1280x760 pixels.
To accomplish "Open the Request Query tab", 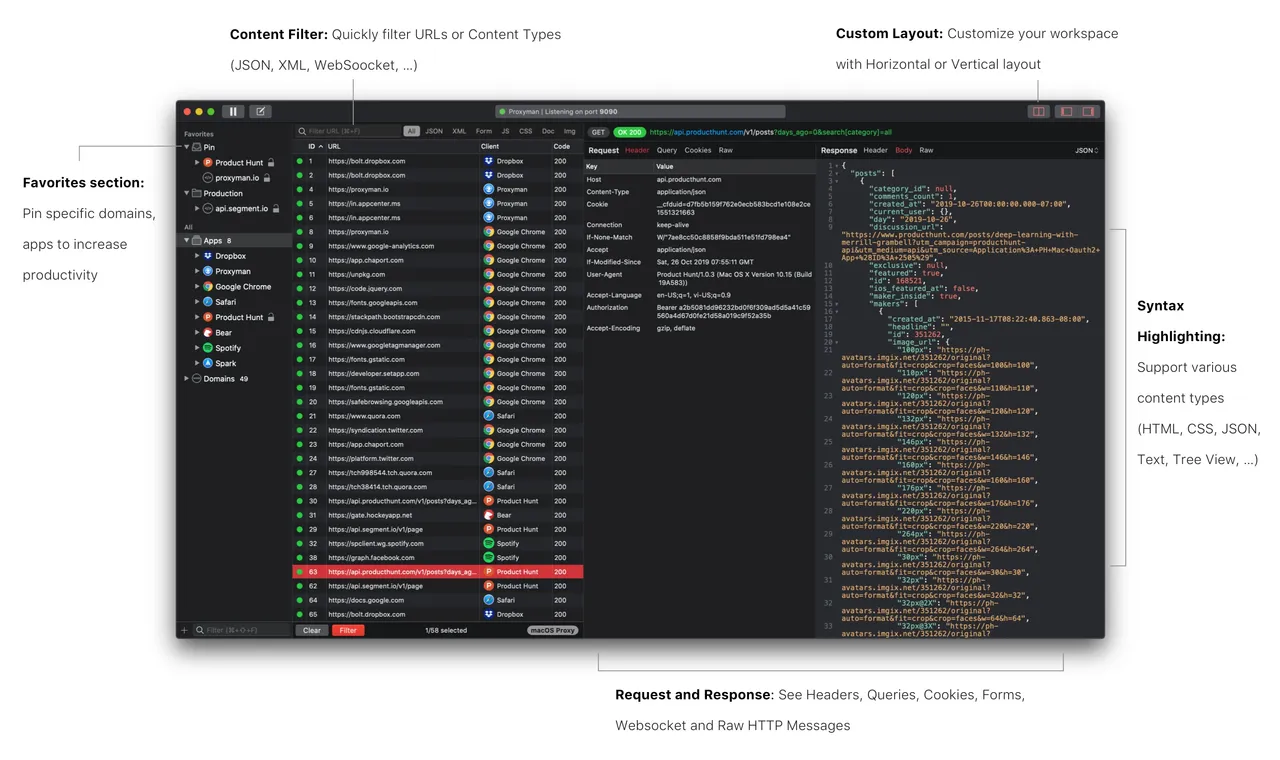I will [x=667, y=150].
